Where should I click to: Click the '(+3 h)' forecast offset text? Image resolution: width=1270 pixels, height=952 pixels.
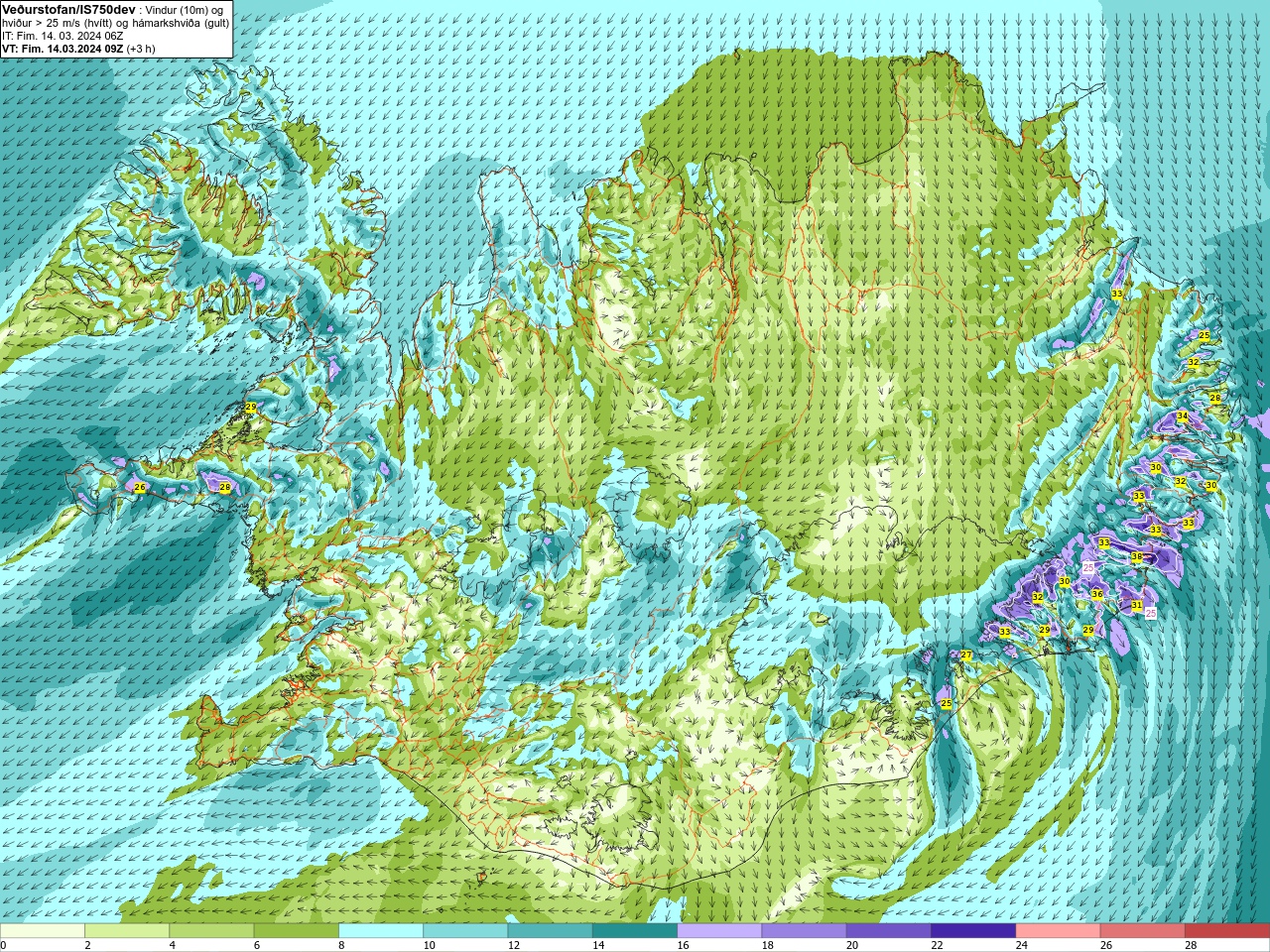[x=142, y=49]
